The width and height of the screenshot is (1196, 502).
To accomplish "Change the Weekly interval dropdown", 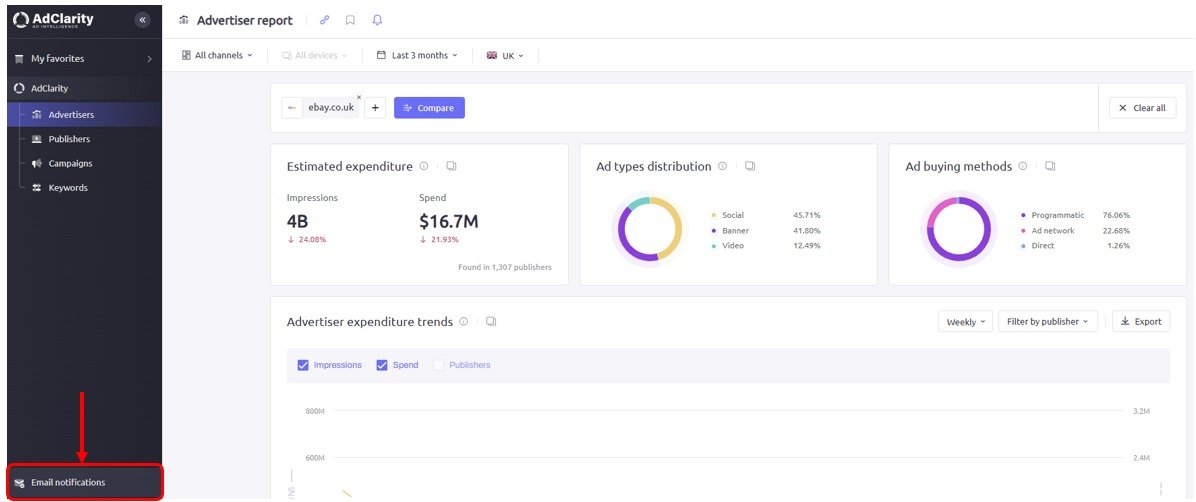I will [966, 322].
